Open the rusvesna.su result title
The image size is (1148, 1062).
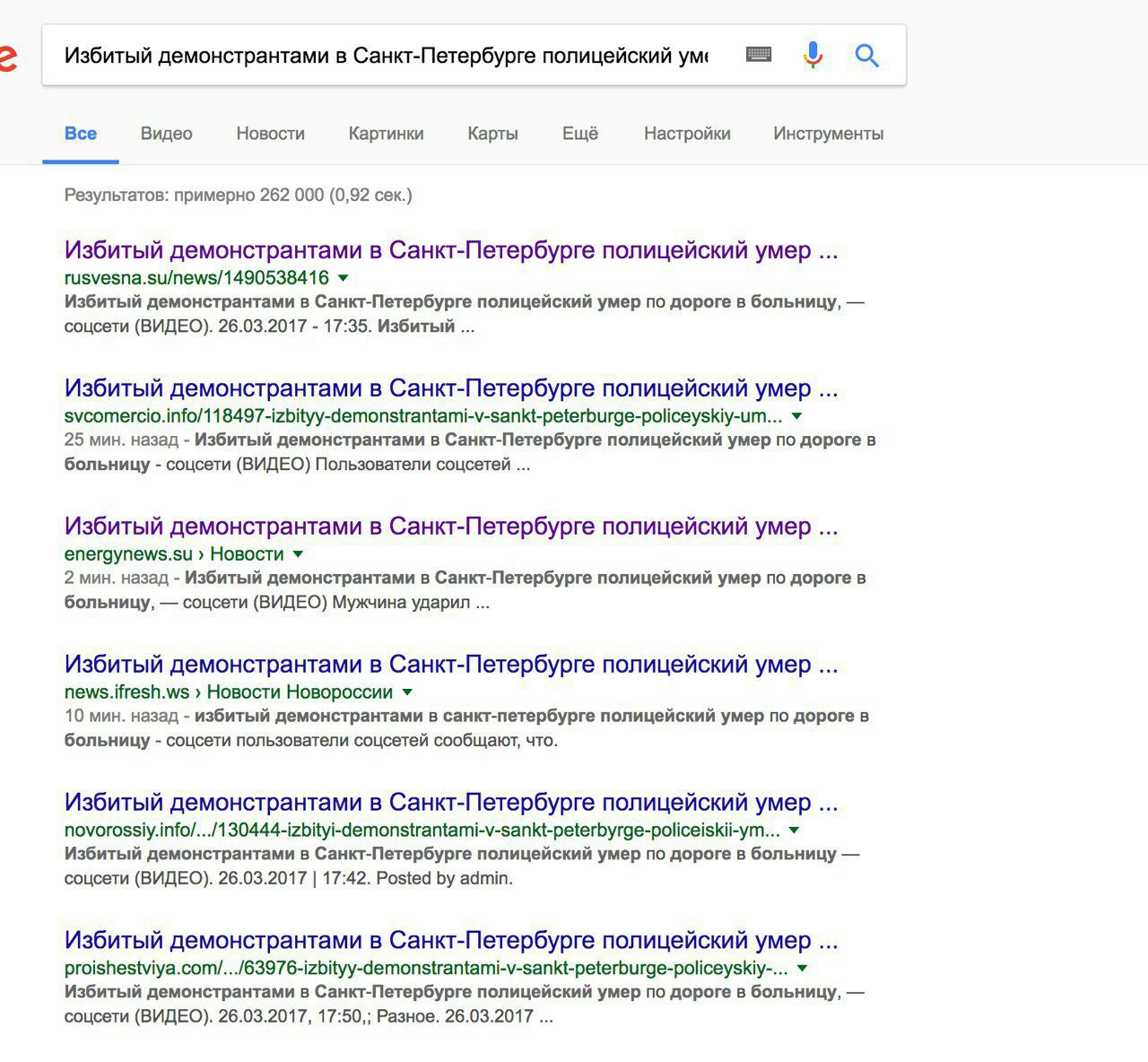(x=451, y=250)
